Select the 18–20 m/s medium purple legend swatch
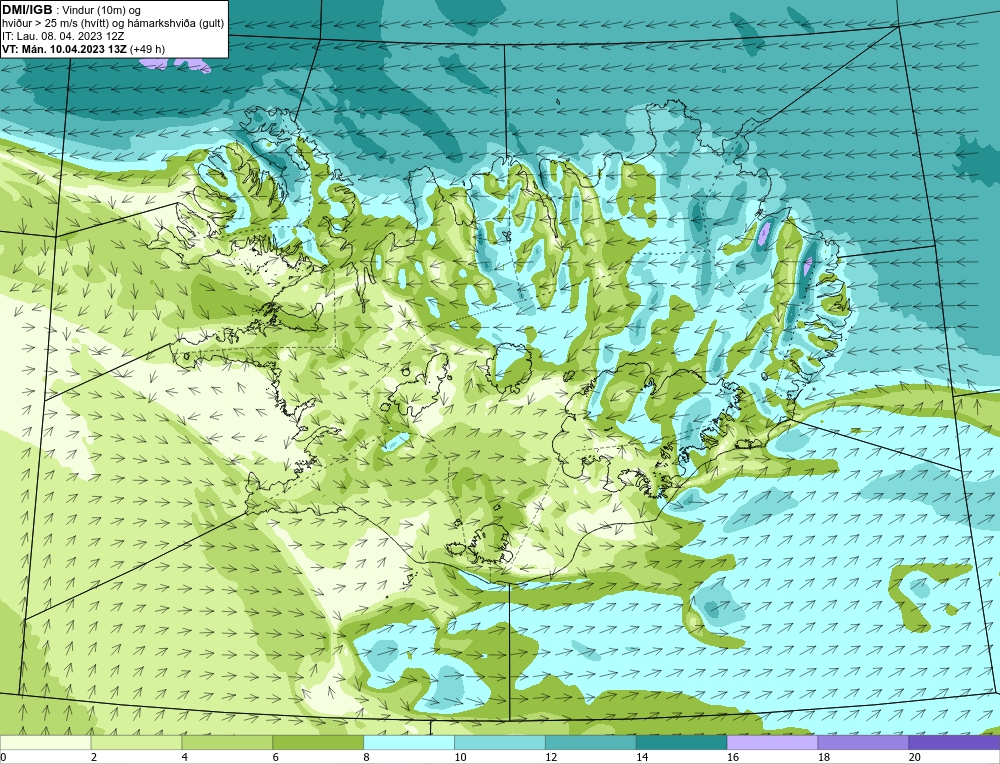The height and width of the screenshot is (764, 1000). [x=863, y=742]
